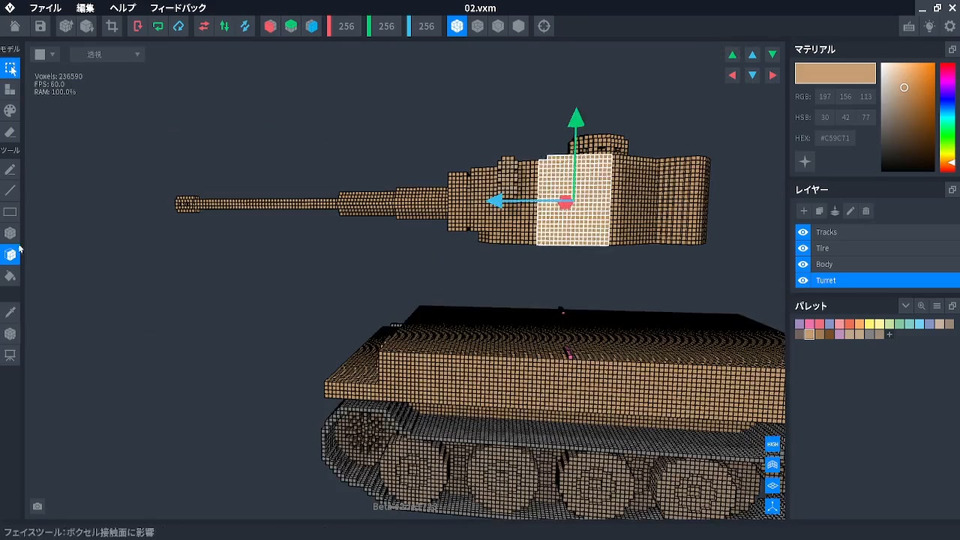
Task: Toggle the solid cube display mode icon
Action: [519, 26]
